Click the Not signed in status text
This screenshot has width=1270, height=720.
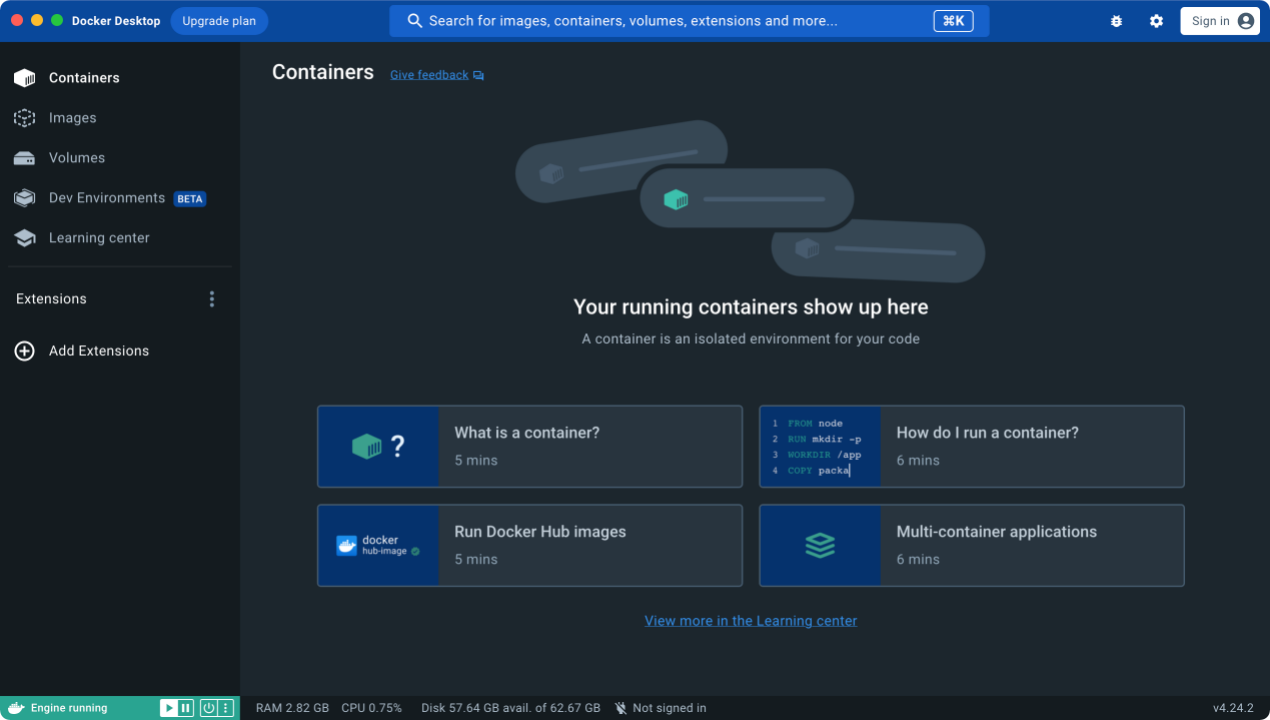tap(669, 708)
